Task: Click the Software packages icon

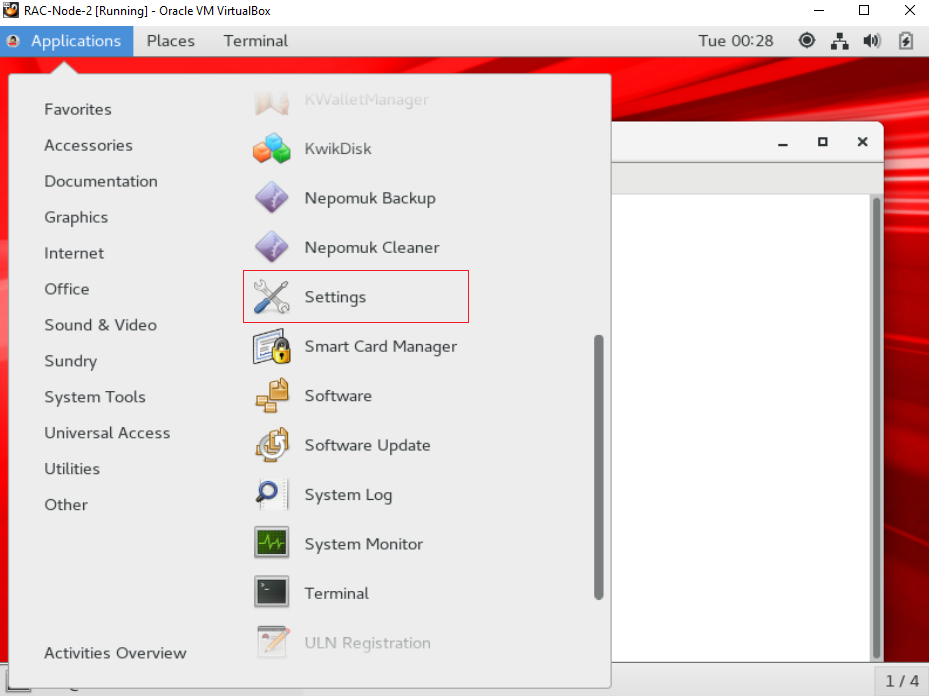Action: [x=271, y=395]
